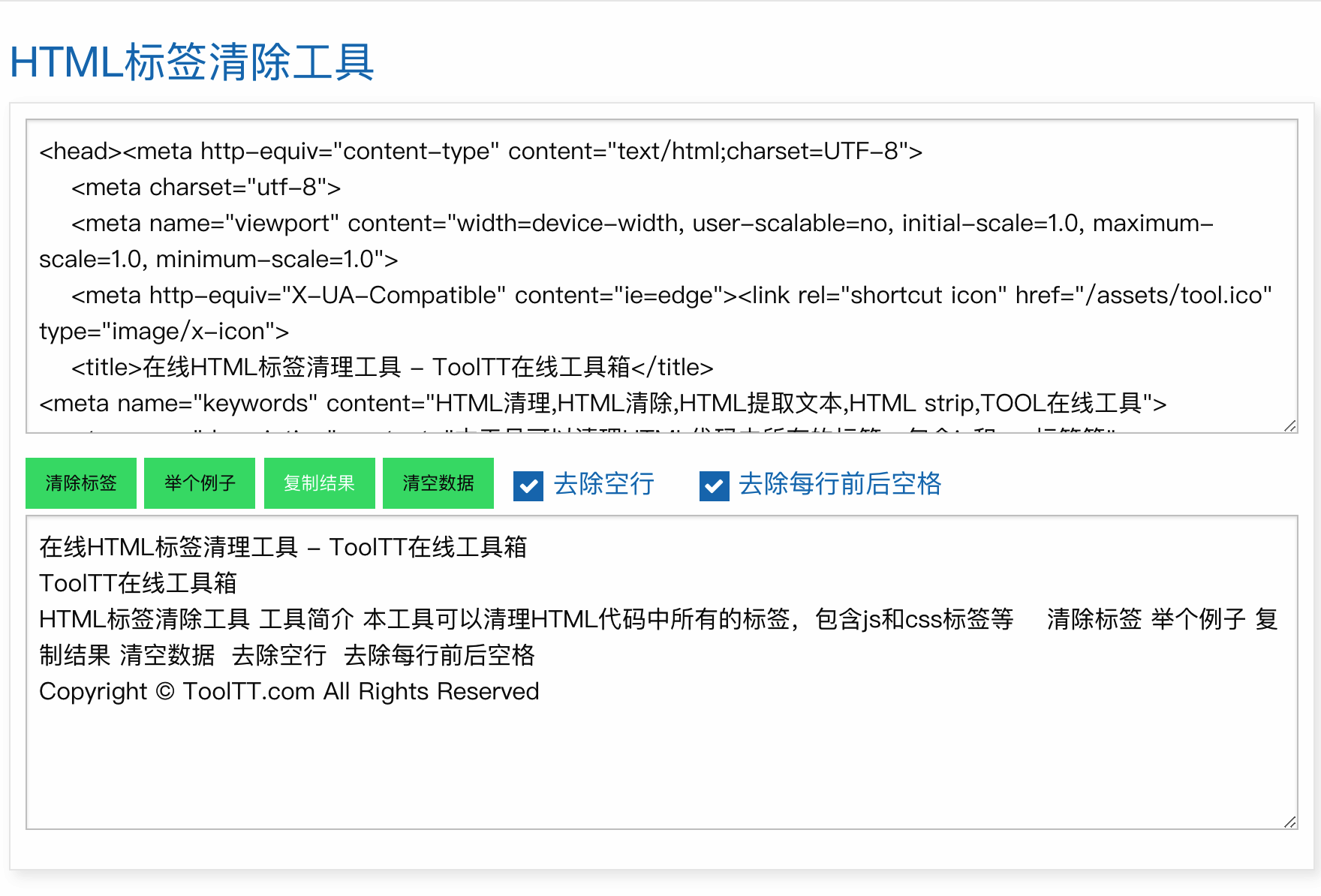This screenshot has width=1321, height=896.
Task: Click the 'ToolTT在线工具箱' output line
Action: click(138, 583)
